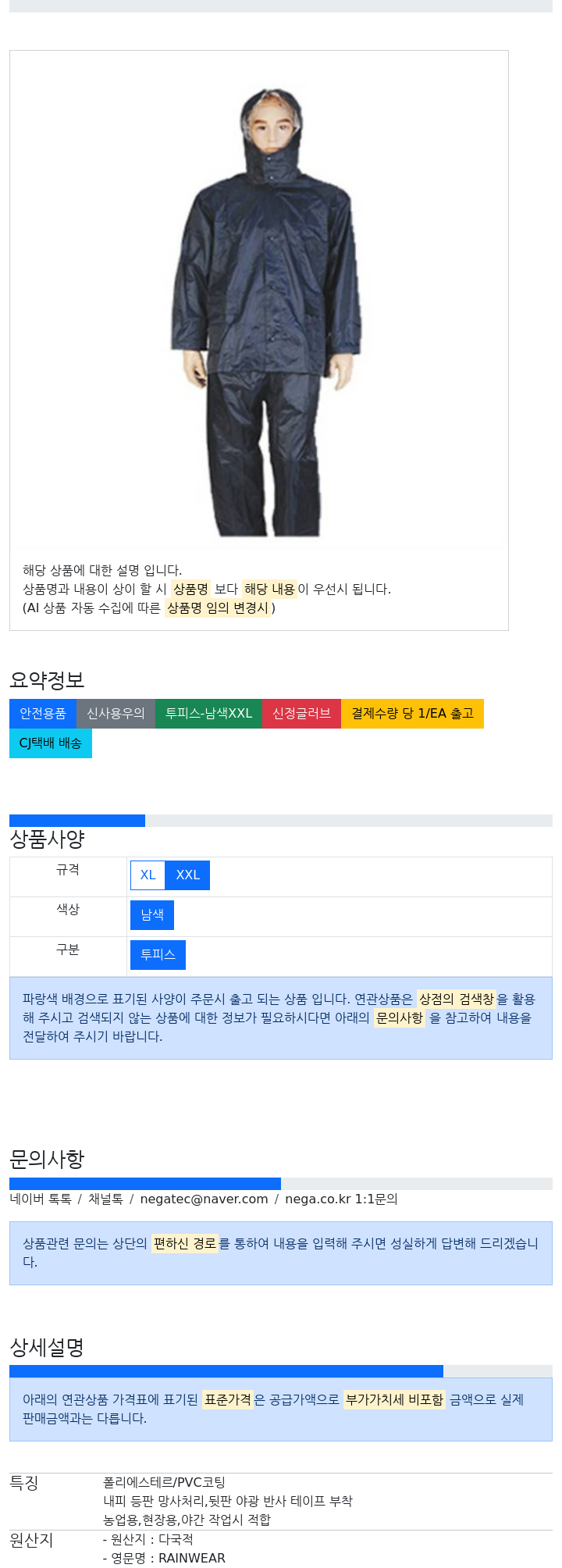The image size is (562, 1568).
Task: Select the 투피스 type option
Action: (x=158, y=955)
